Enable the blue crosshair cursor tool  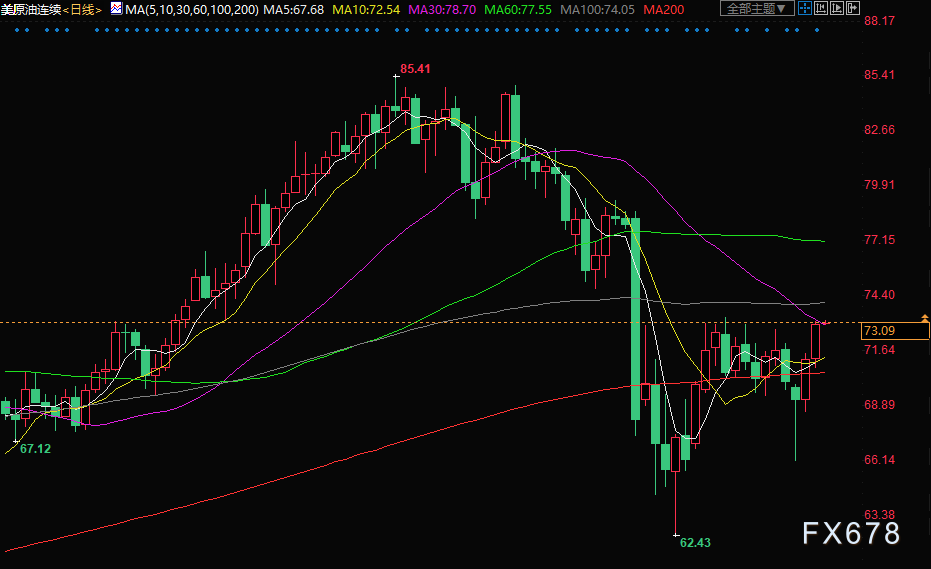[805, 8]
